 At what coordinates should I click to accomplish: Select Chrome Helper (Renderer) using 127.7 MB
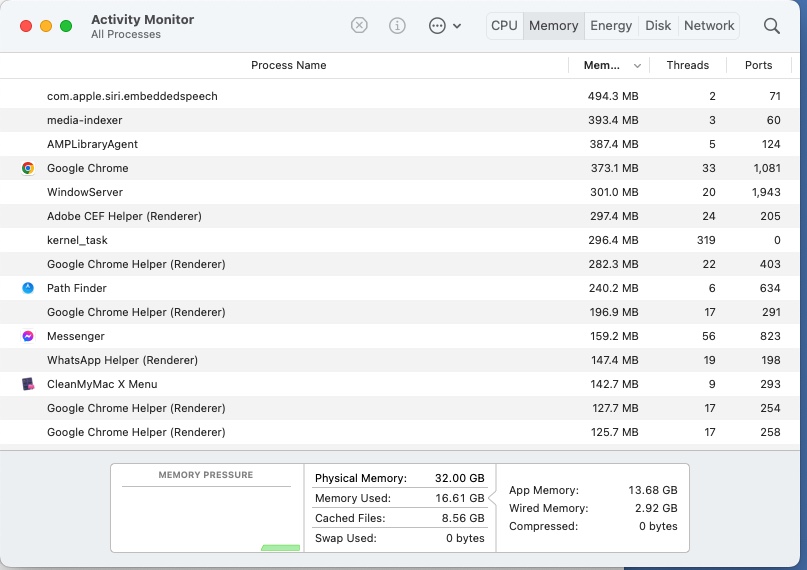tap(136, 408)
